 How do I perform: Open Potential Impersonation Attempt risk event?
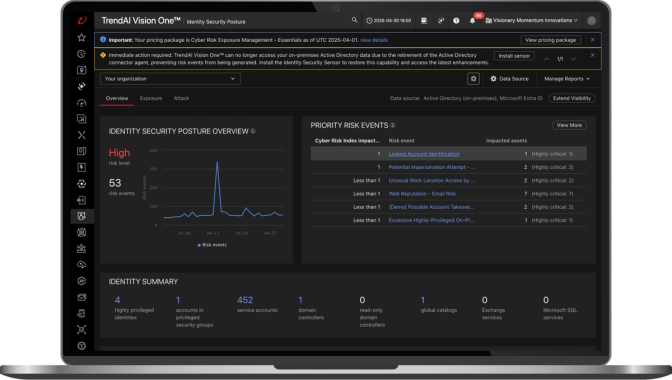coord(432,167)
